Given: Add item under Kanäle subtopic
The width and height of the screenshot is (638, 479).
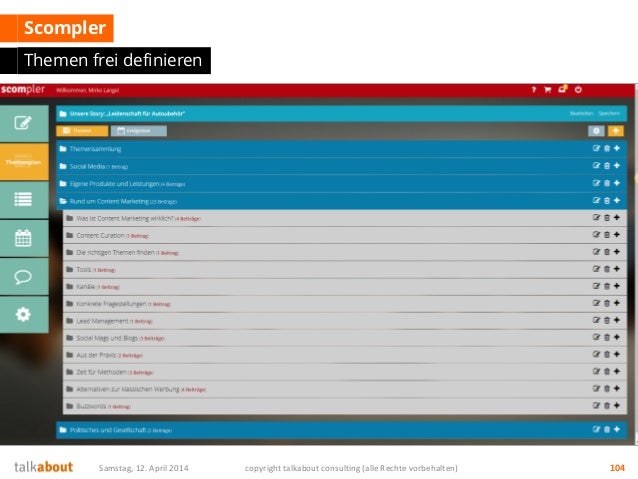Looking at the screenshot, I should 617,286.
